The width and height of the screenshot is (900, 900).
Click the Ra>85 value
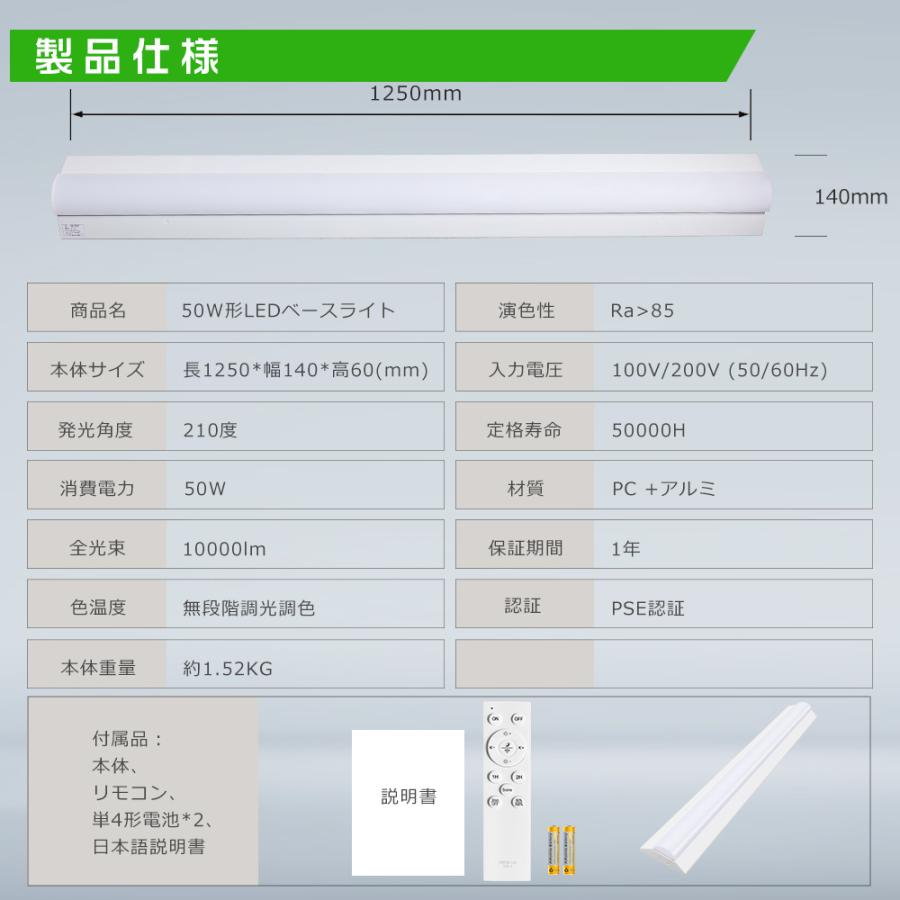pyautogui.click(x=642, y=311)
